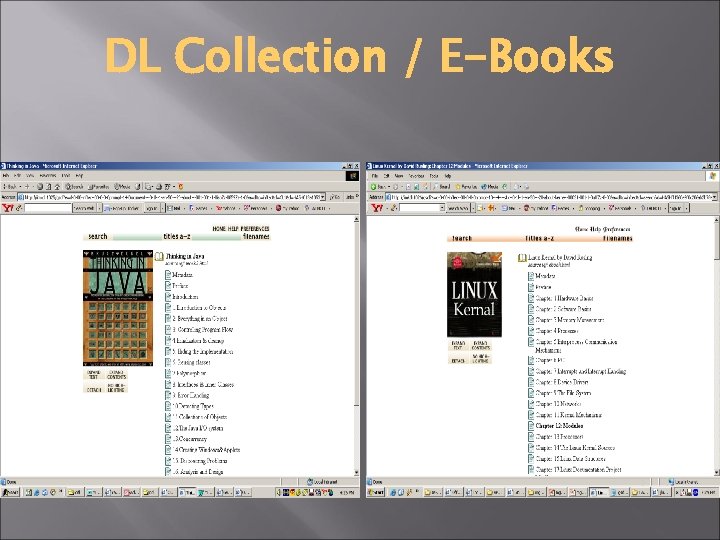This screenshot has width=720, height=540.
Task: Click document icon for Java Preface
Action: point(168,286)
